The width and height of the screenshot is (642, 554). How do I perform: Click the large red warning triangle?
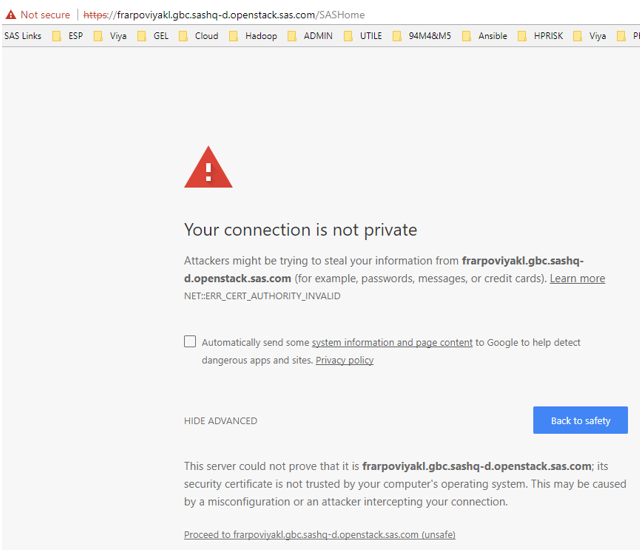pyautogui.click(x=208, y=168)
